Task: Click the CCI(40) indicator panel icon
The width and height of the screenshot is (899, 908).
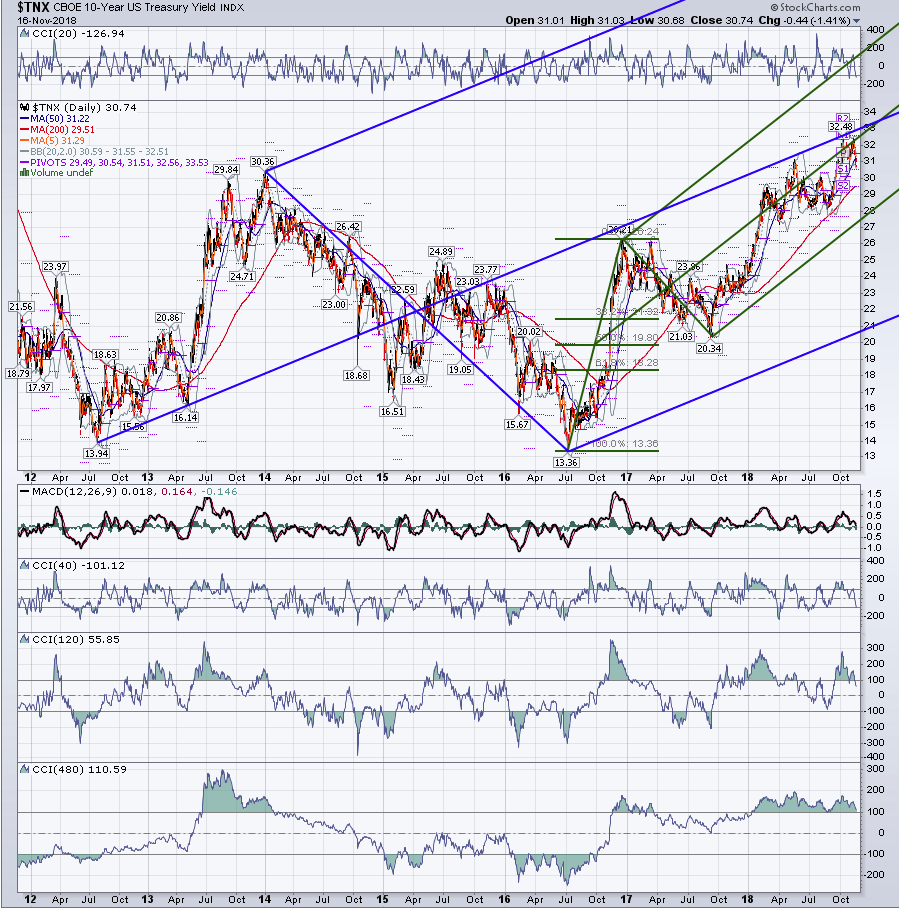Action: coord(24,565)
